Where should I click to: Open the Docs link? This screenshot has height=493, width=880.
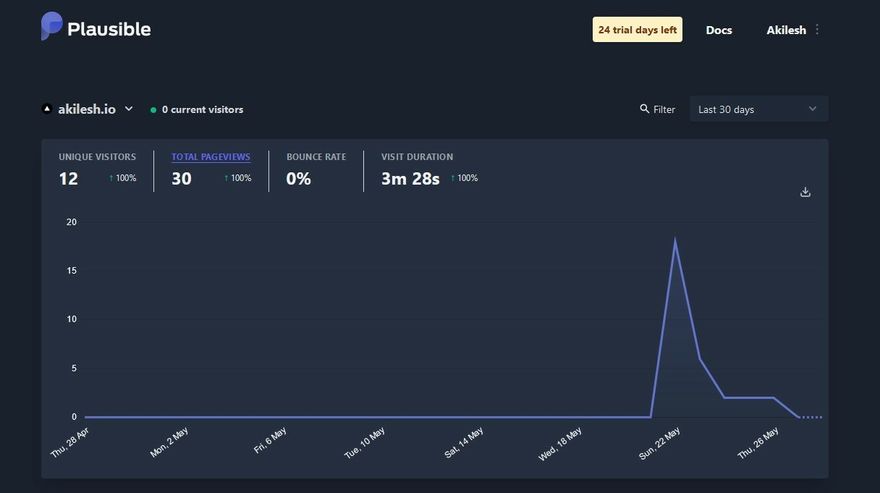718,30
